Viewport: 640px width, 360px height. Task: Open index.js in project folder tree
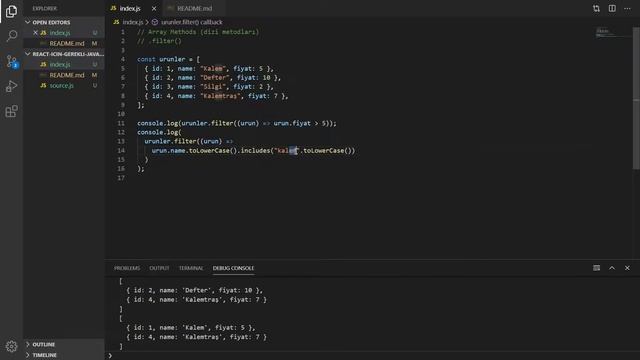64,64
